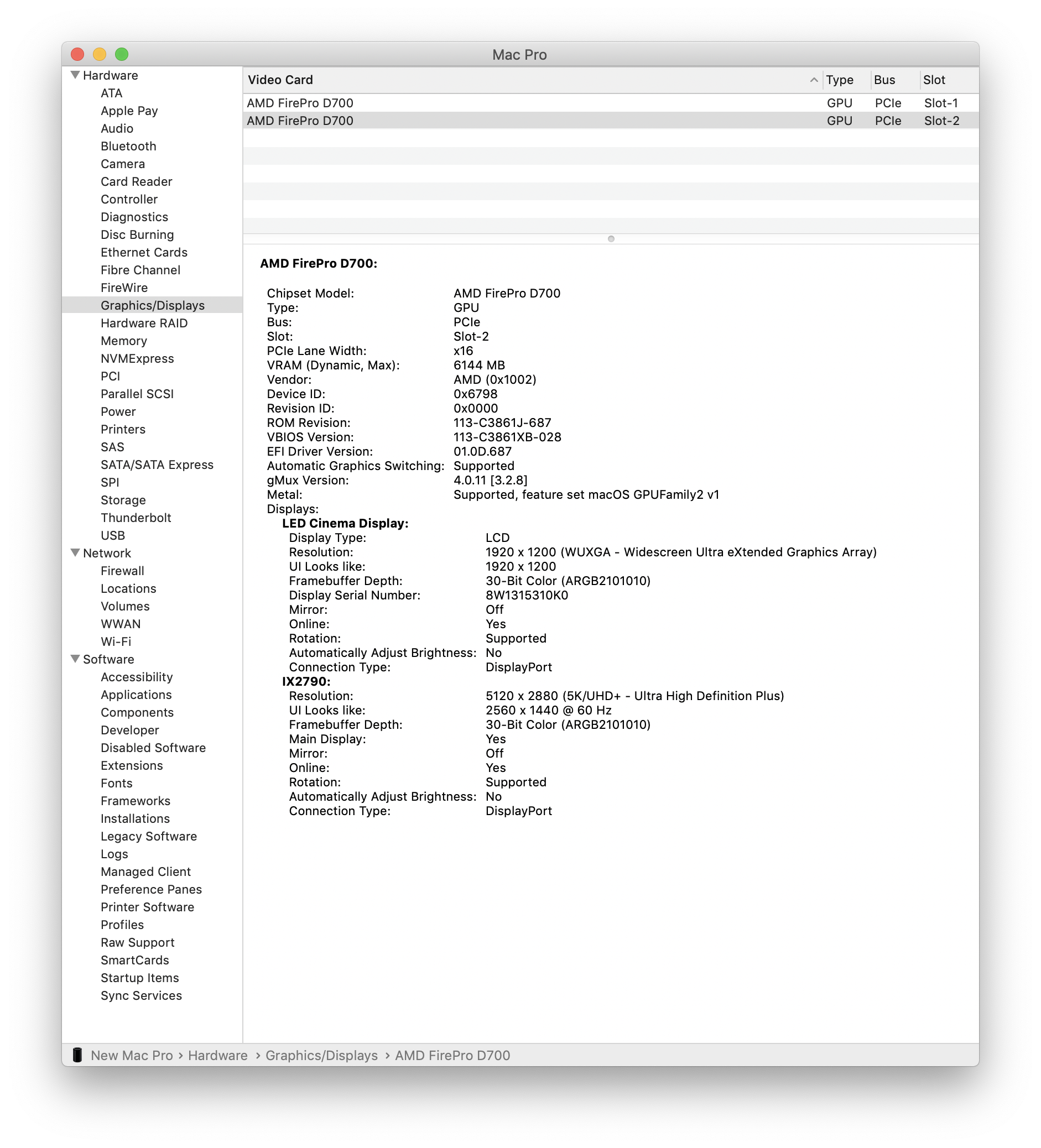Open Fonts under Software

click(116, 782)
